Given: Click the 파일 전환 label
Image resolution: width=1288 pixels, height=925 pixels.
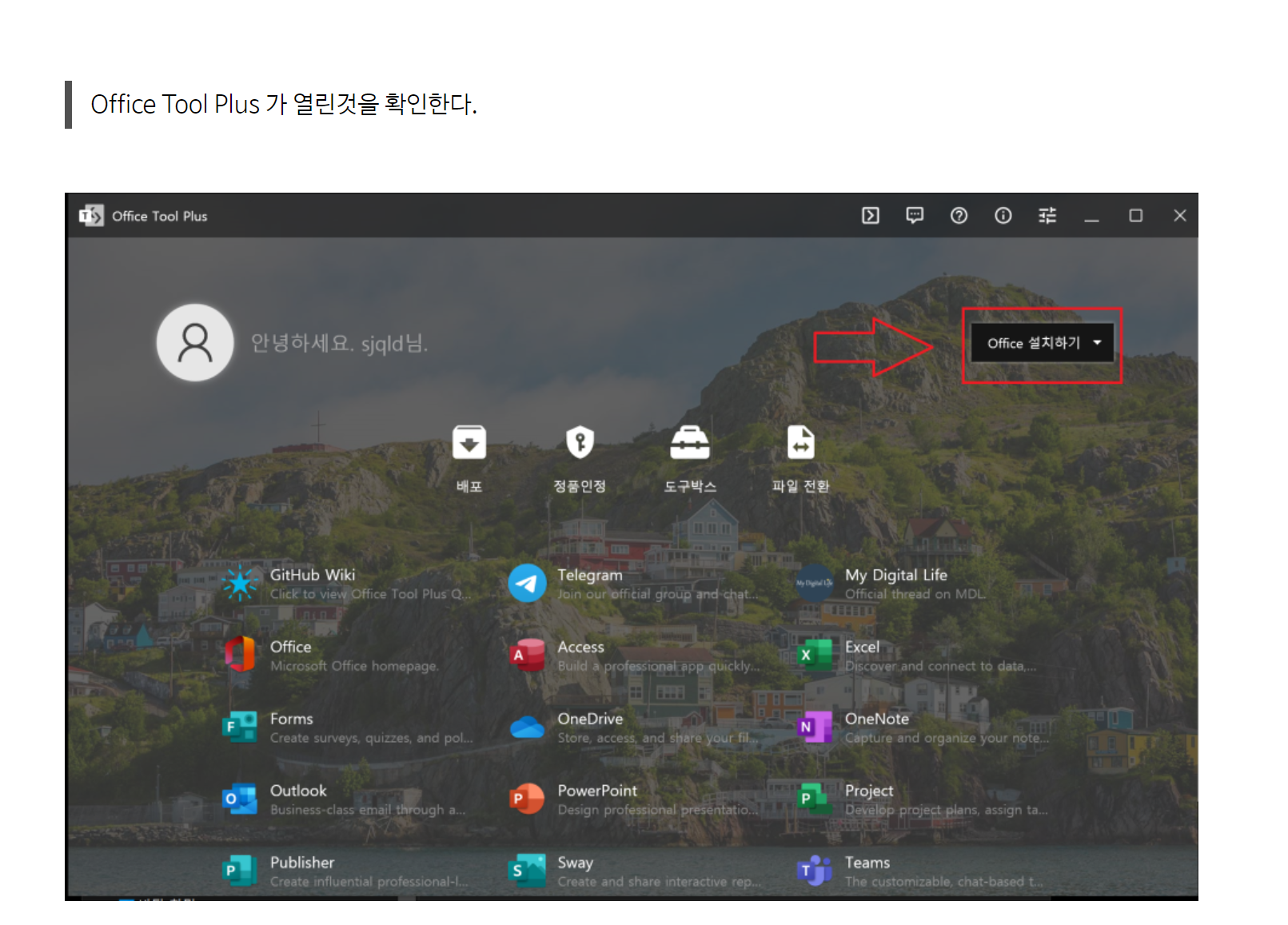Looking at the screenshot, I should [x=800, y=486].
